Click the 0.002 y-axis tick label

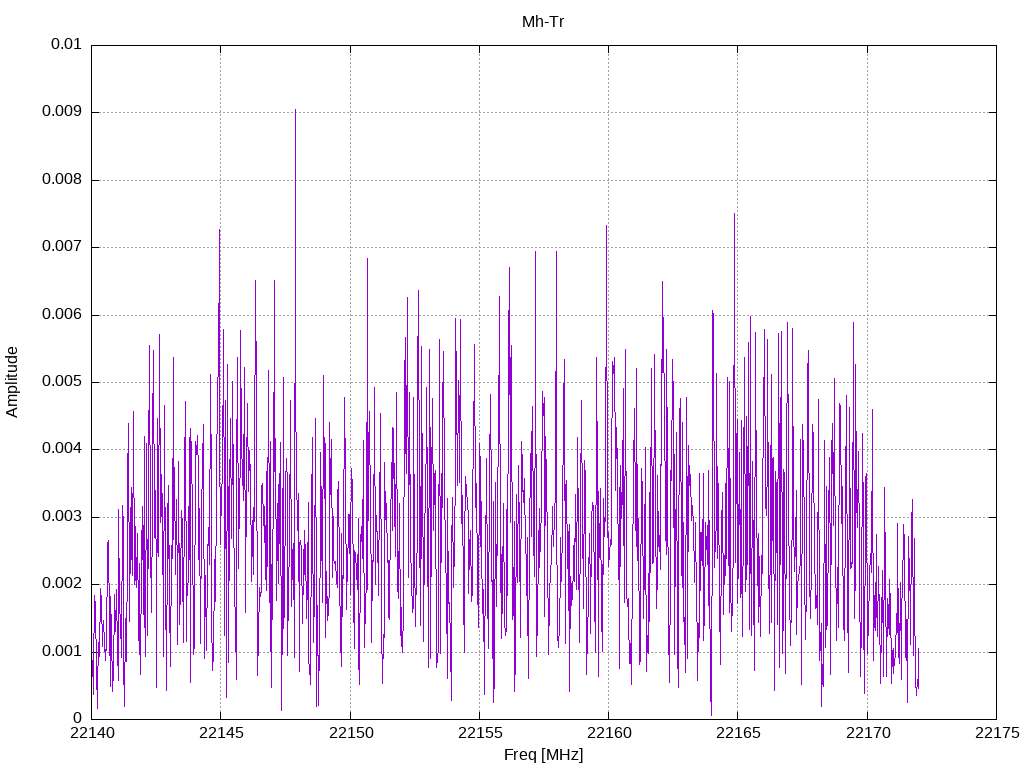point(62,584)
